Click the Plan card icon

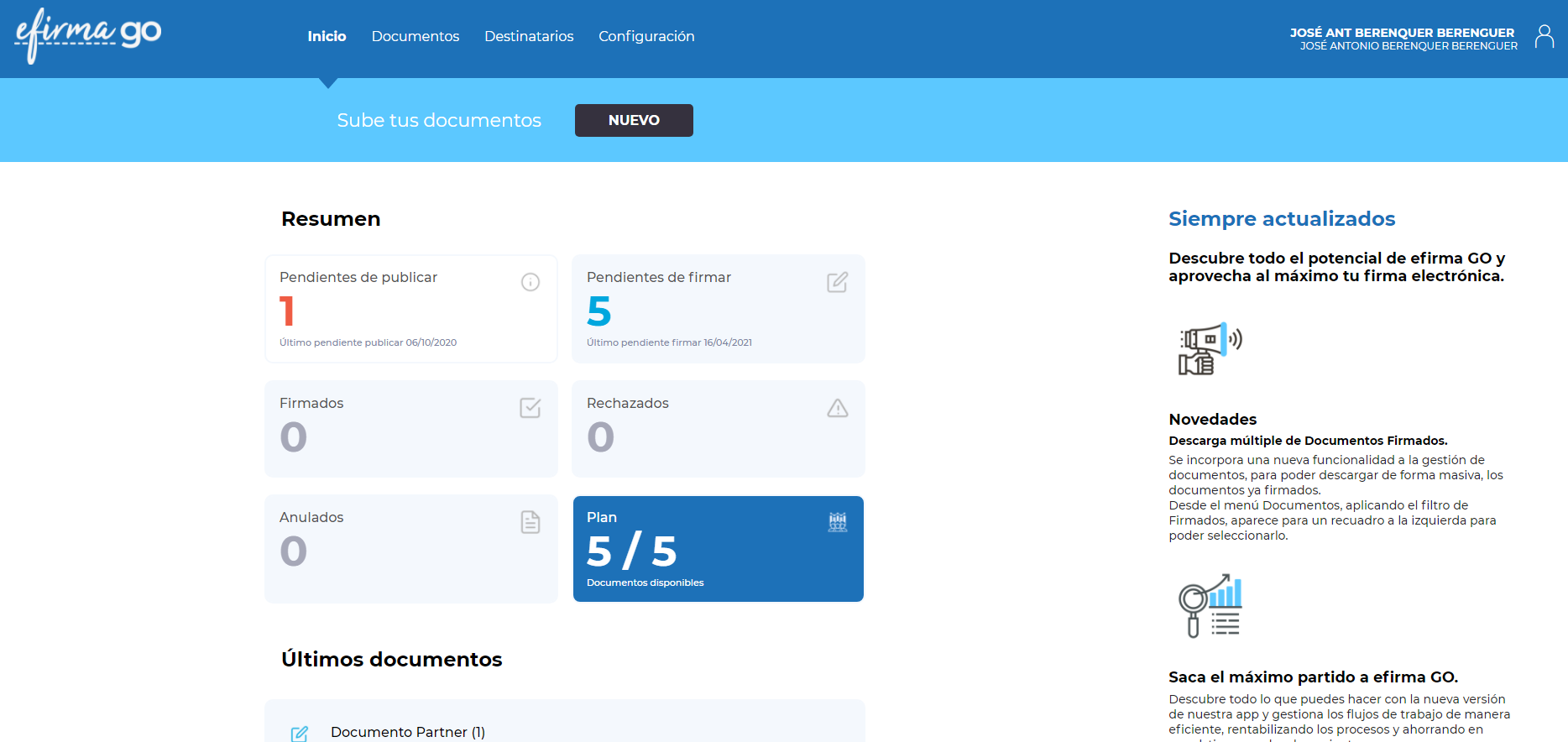pyautogui.click(x=838, y=522)
